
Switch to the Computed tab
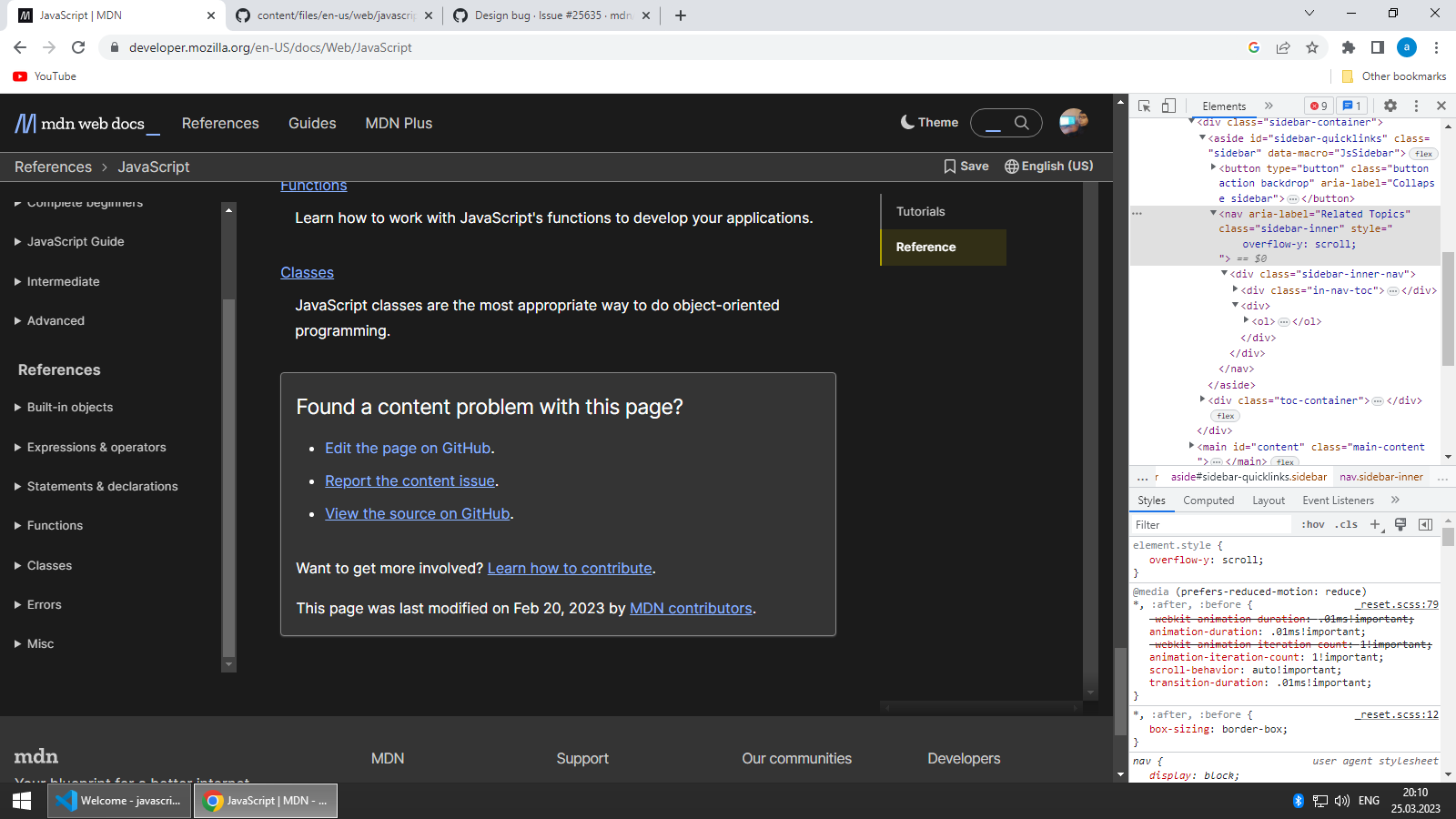[x=1208, y=500]
